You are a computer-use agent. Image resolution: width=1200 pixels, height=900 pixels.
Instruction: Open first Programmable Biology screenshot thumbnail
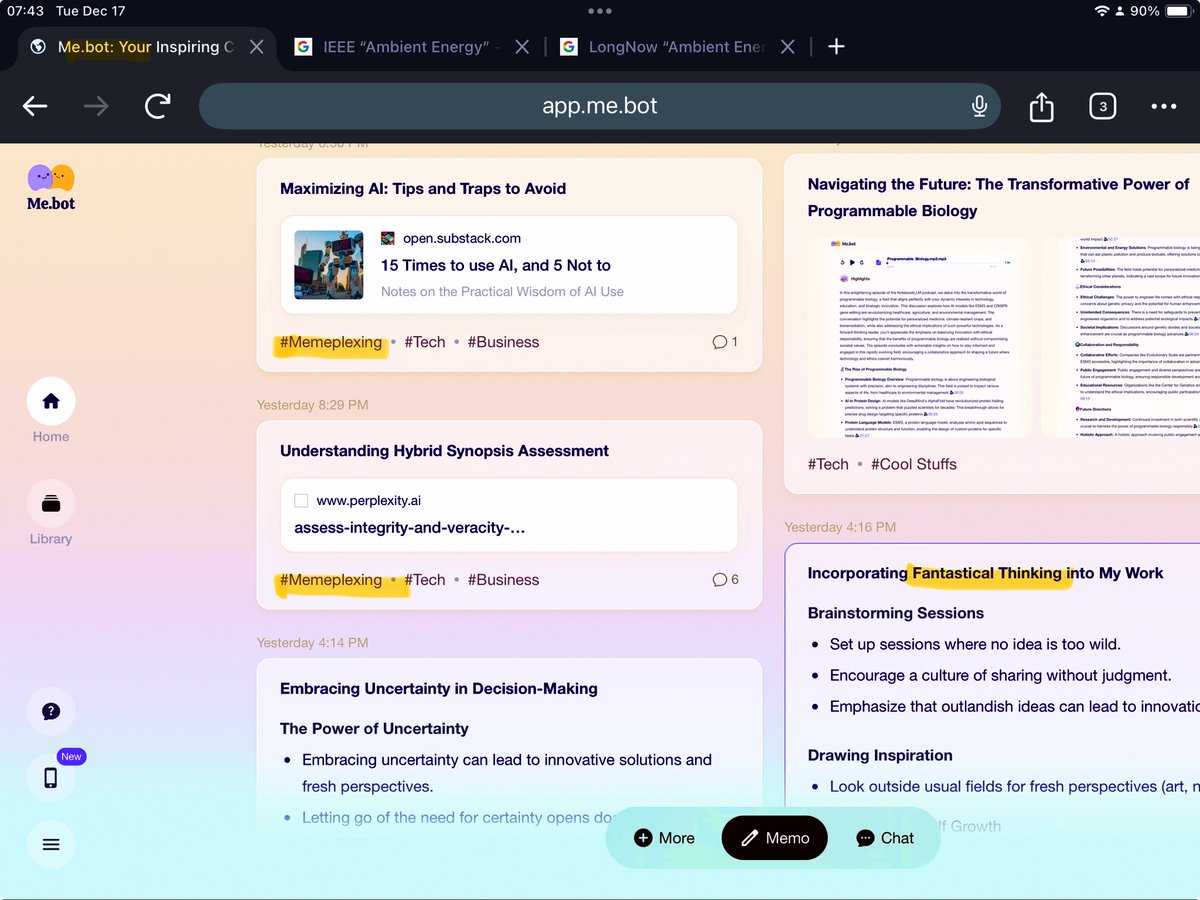click(918, 337)
